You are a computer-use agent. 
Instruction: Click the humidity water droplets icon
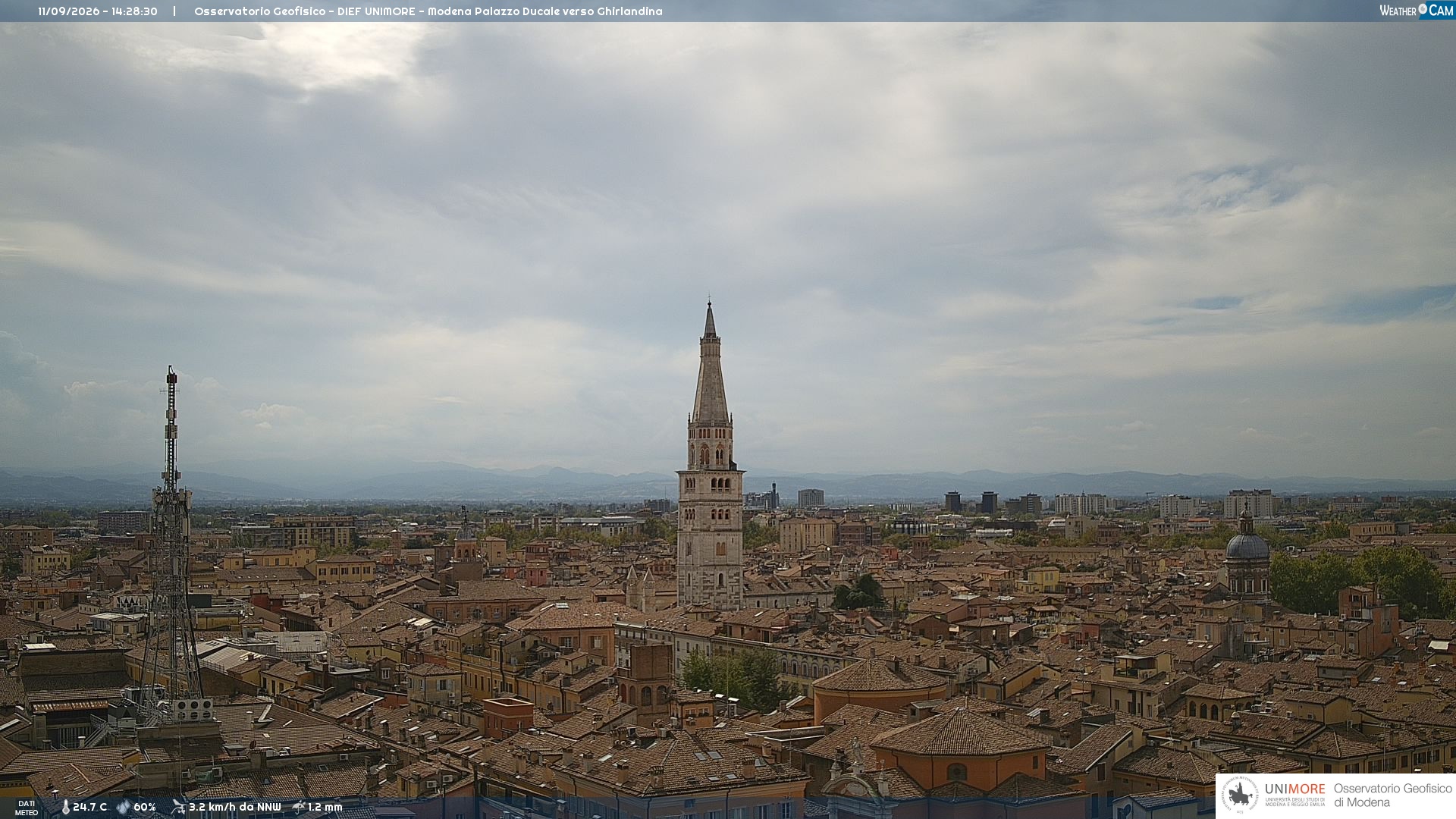(x=123, y=807)
